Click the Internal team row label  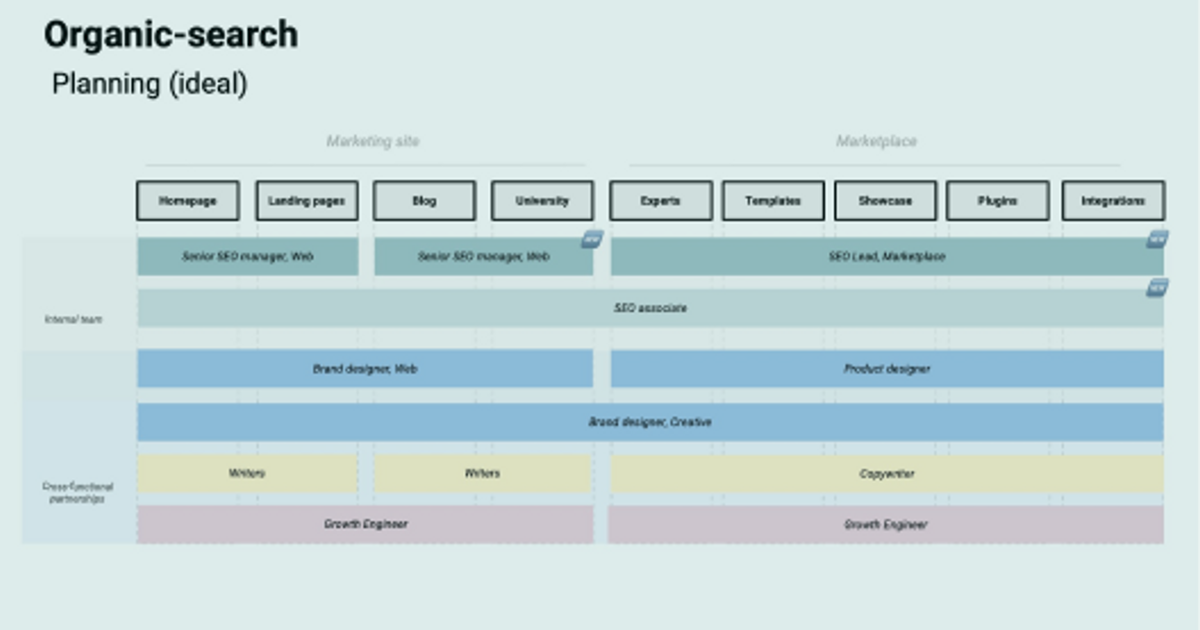[73, 319]
